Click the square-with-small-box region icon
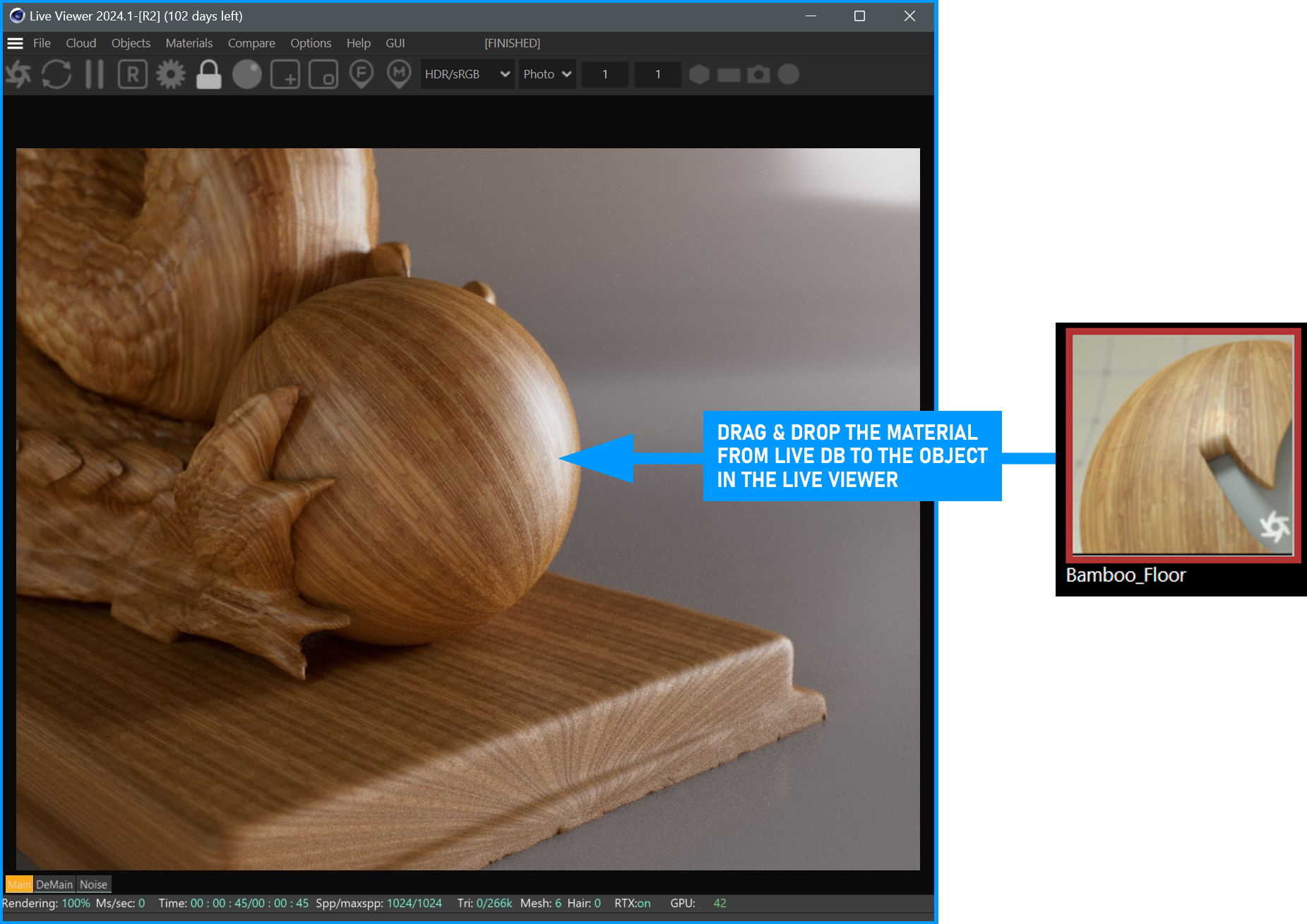The height and width of the screenshot is (924, 1307). click(x=323, y=74)
